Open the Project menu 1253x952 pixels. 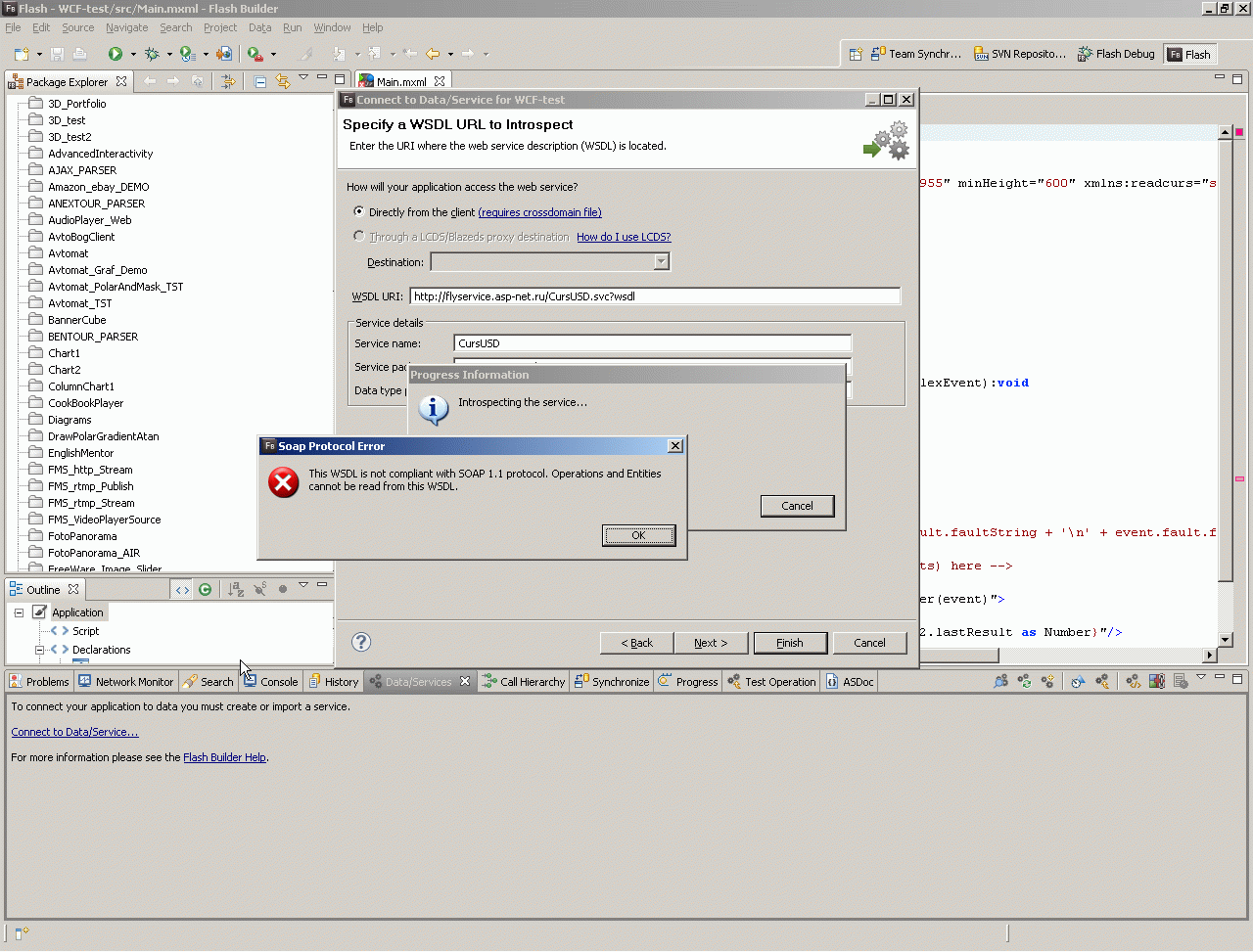[220, 27]
